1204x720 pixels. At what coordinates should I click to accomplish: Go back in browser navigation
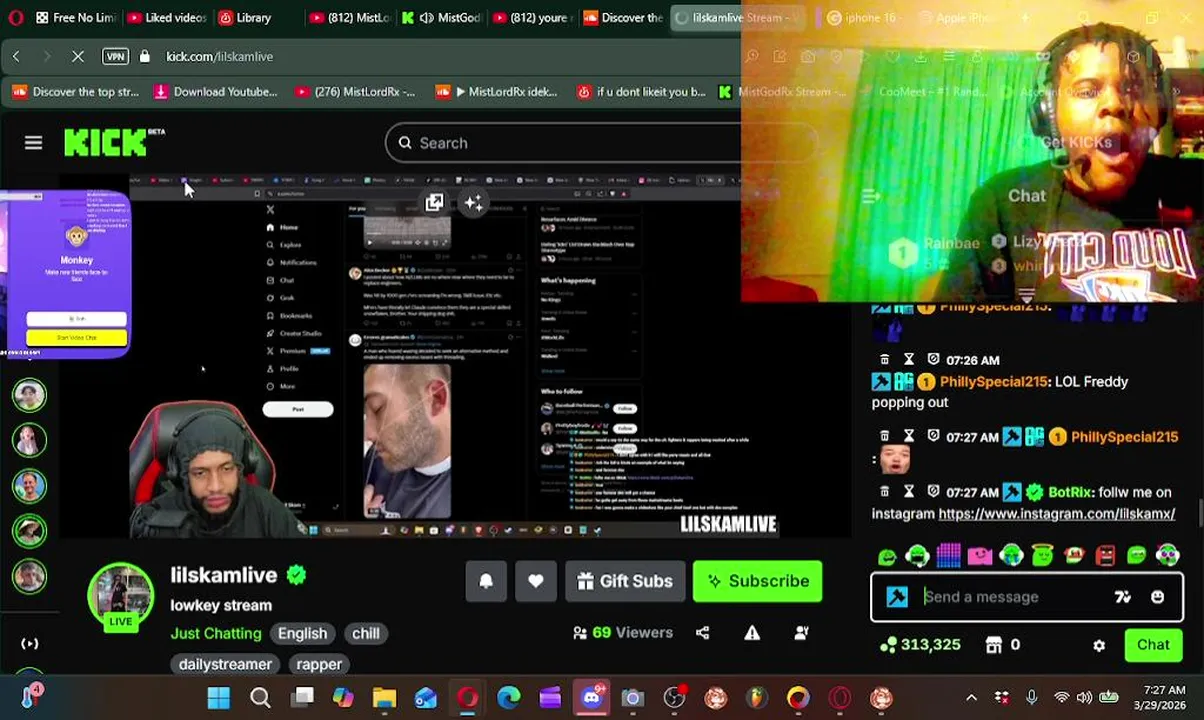17,57
